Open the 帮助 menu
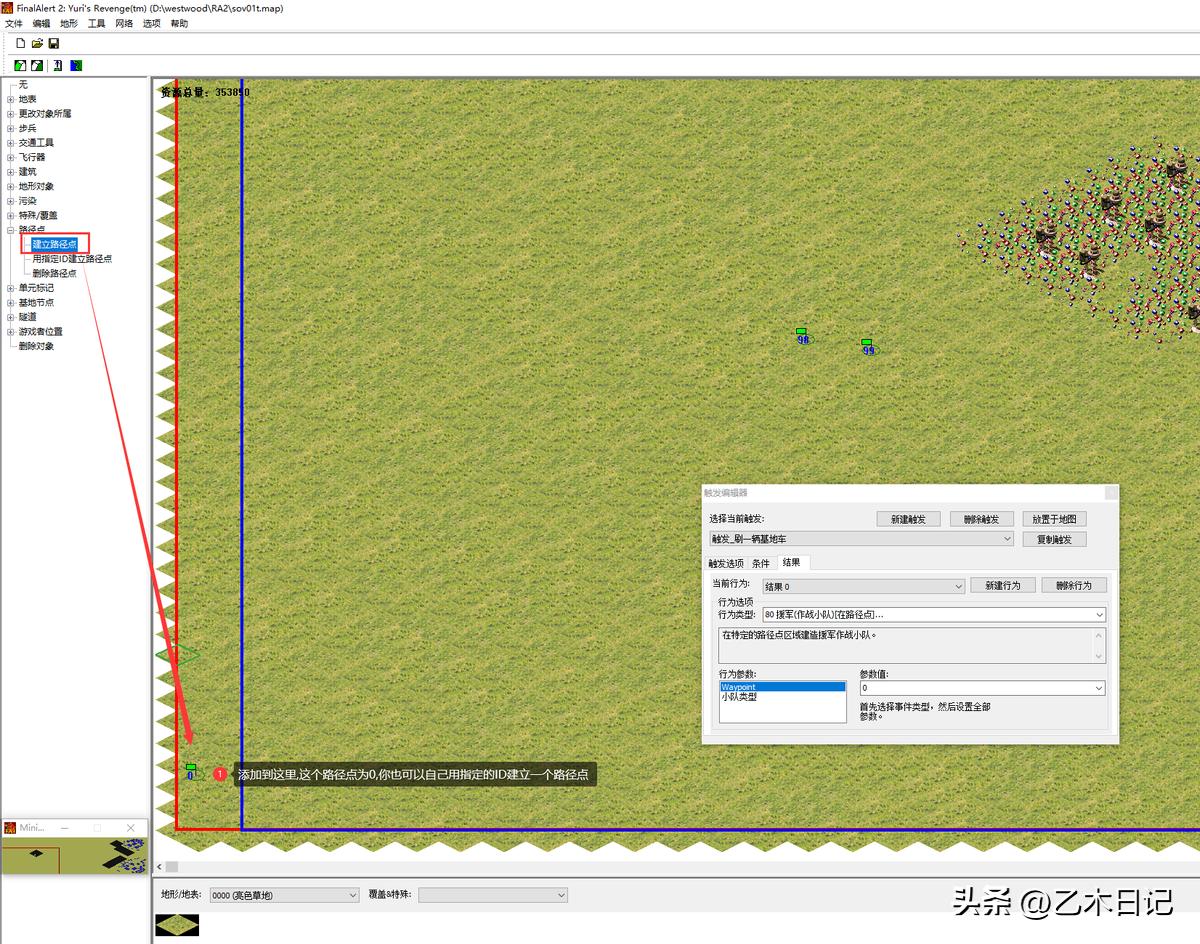The image size is (1200, 944). coord(179,23)
